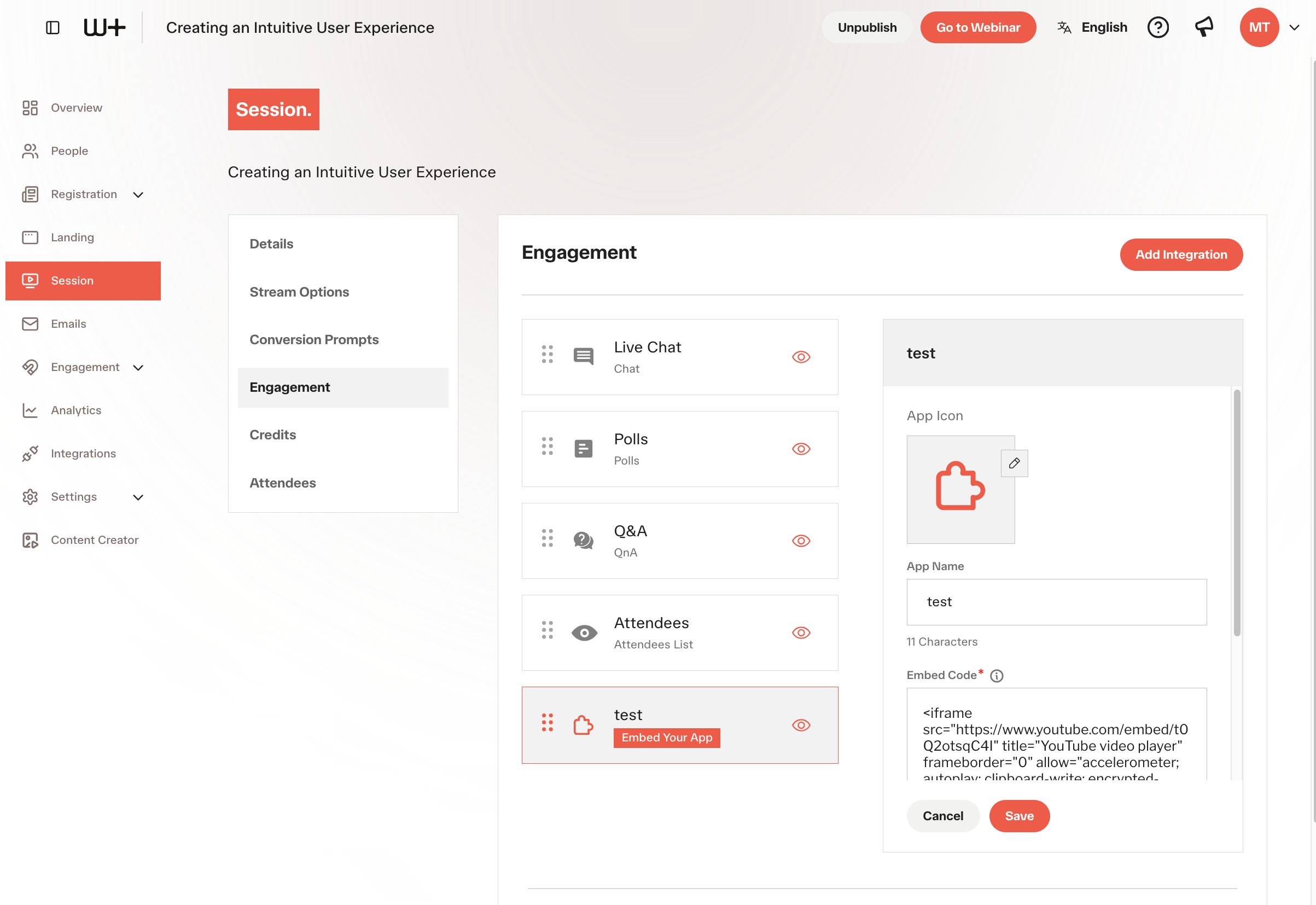This screenshot has height=905, width=1316.
Task: Click Go to Webinar button
Action: click(977, 27)
